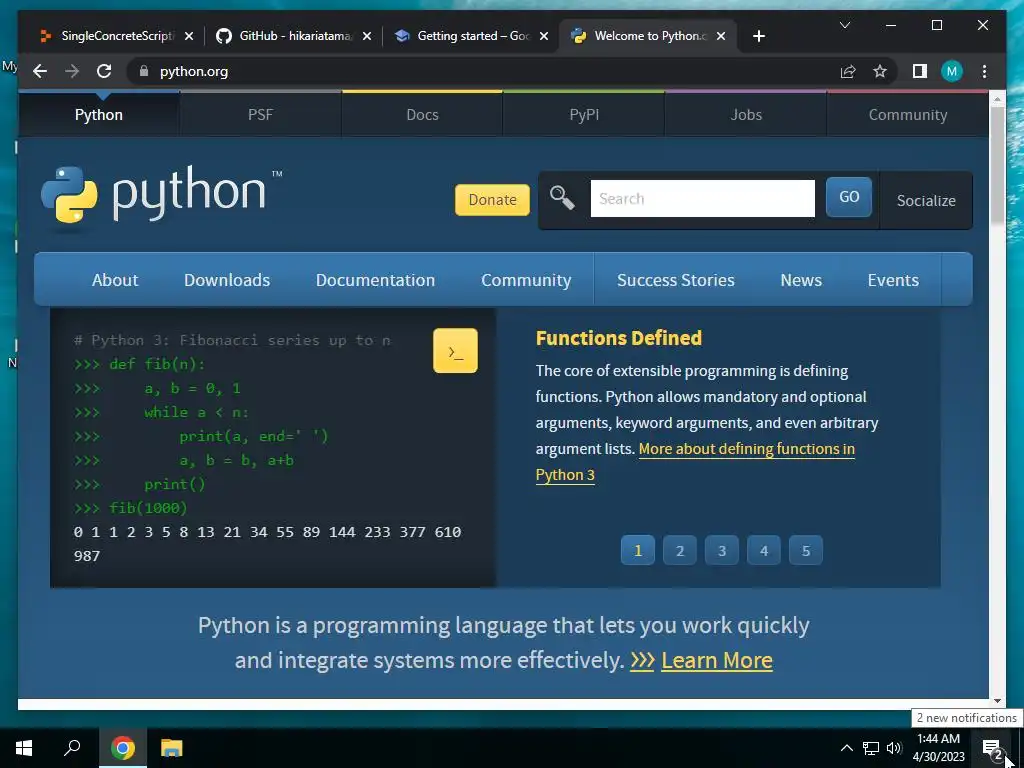Open Windows taskbar search
Image resolution: width=1024 pixels, height=768 pixels.
tap(72, 748)
